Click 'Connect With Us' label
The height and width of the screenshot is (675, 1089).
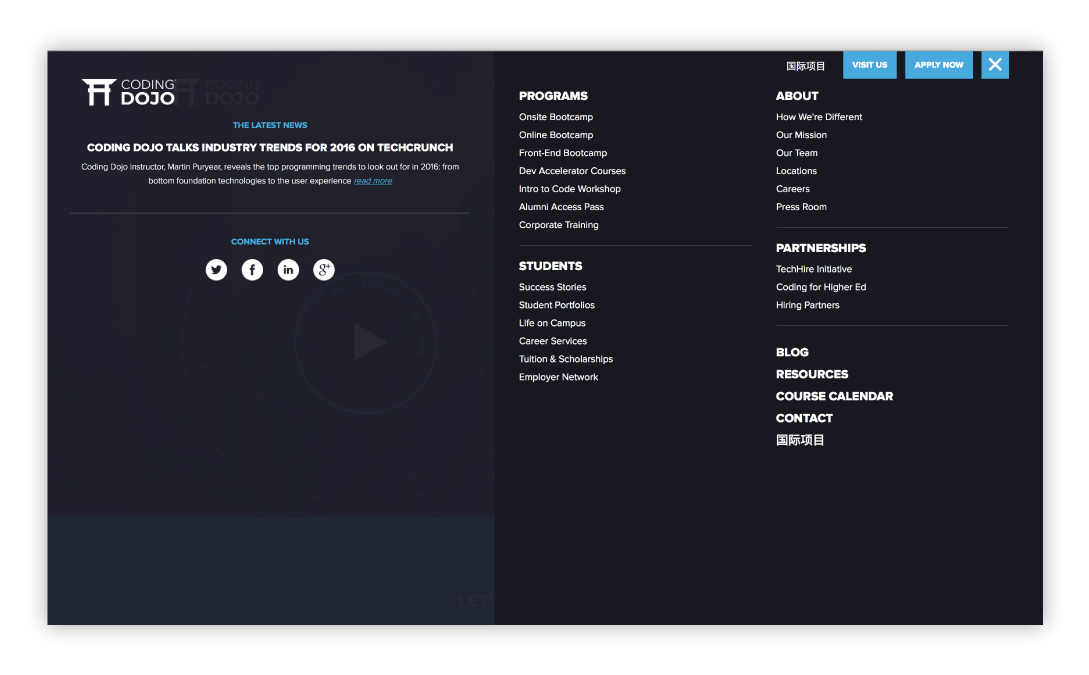pos(269,242)
